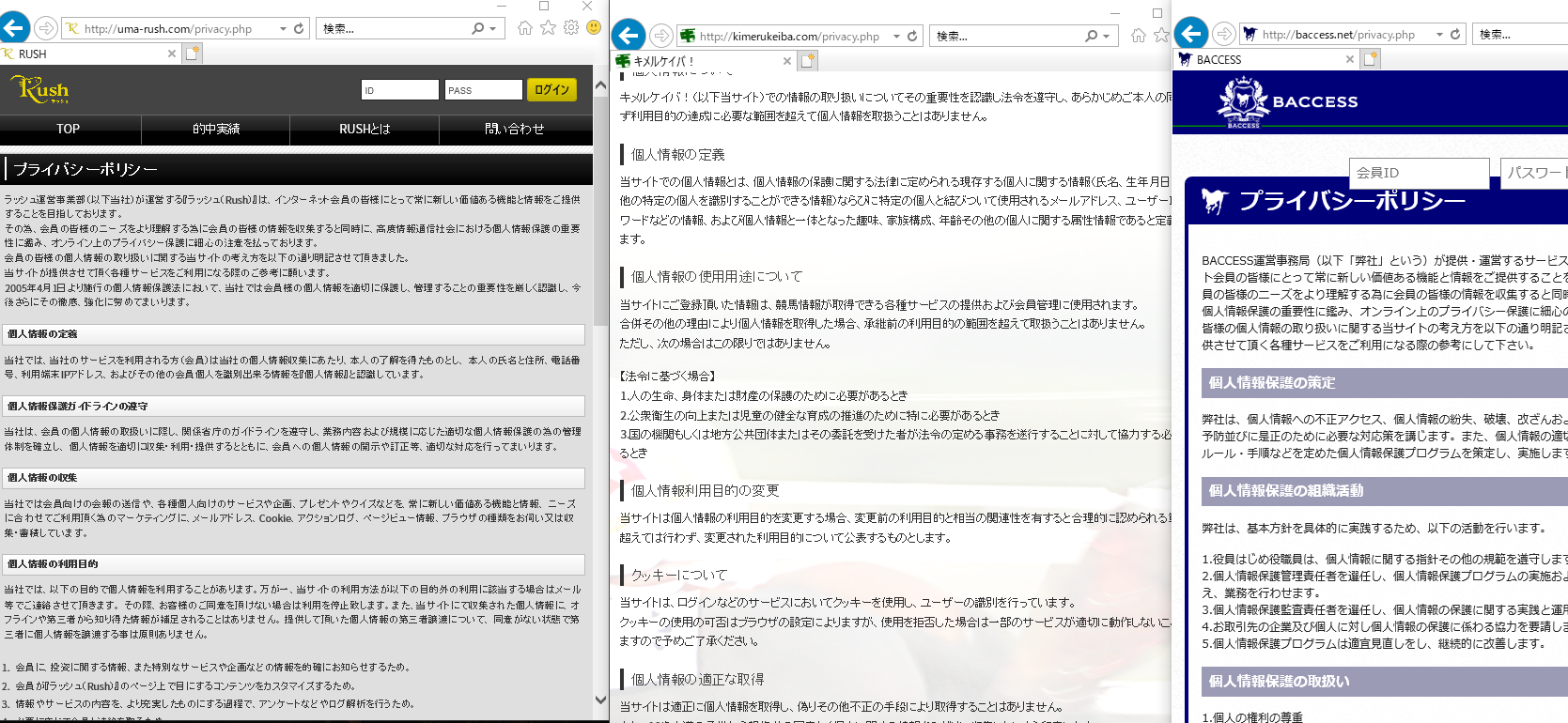The height and width of the screenshot is (723, 1568).
Task: Open search provider dropdown in uma-rush.com window
Action: pyautogui.click(x=493, y=29)
